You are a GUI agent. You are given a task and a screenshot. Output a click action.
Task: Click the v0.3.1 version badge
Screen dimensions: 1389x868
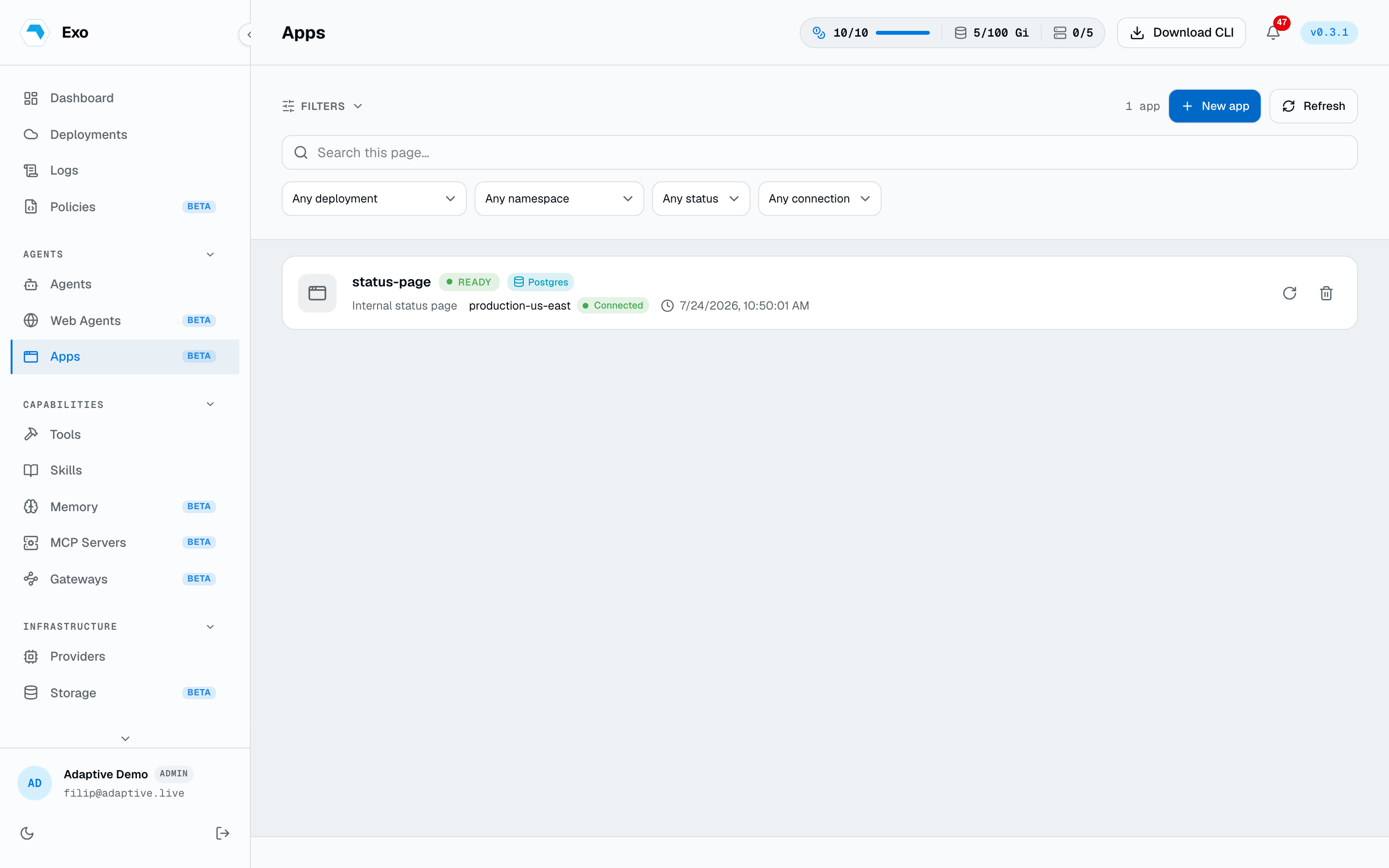(1329, 33)
